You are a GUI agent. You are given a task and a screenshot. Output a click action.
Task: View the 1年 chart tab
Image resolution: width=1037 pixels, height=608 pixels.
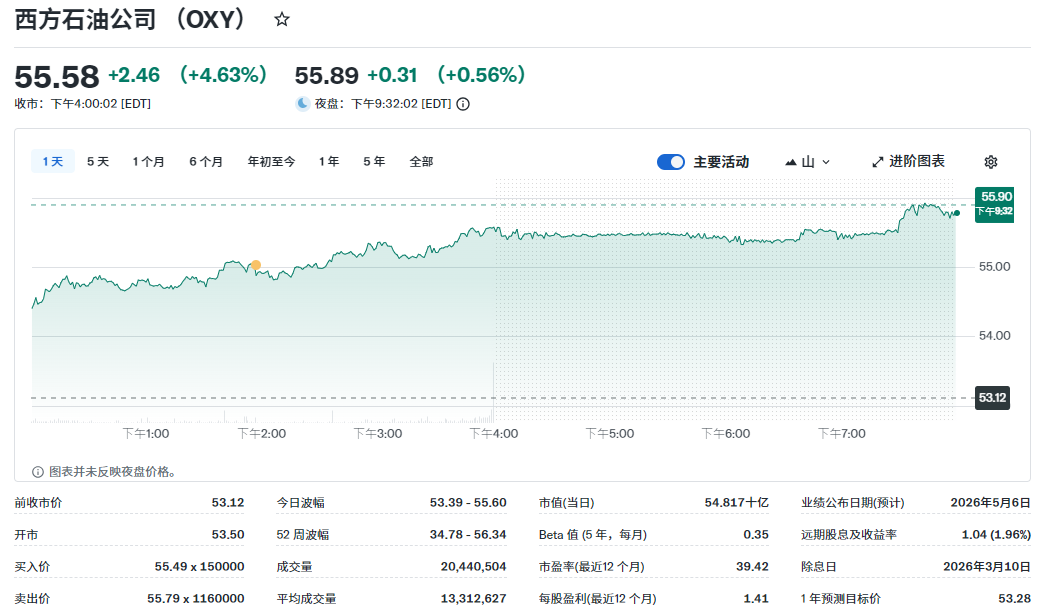[x=328, y=160]
